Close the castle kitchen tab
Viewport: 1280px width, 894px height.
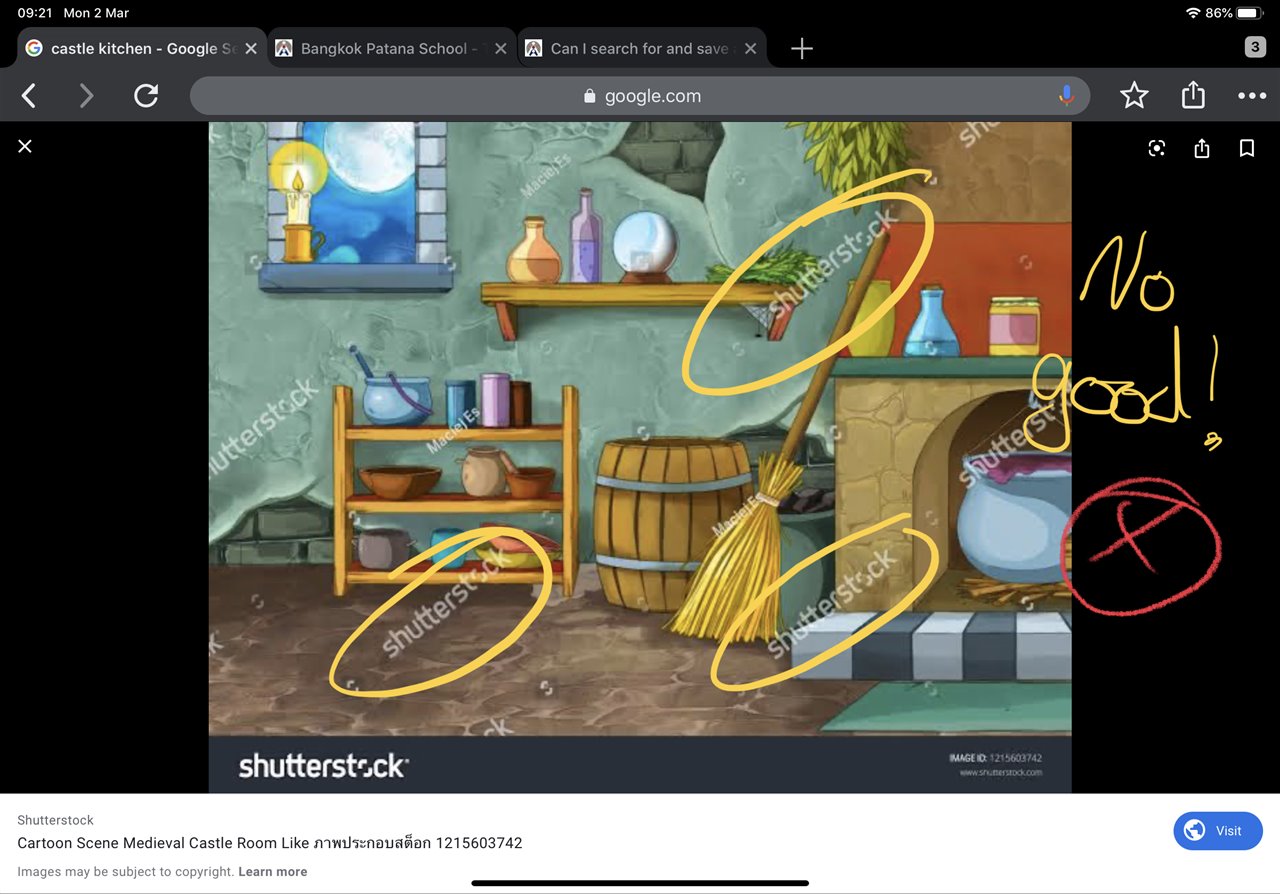pos(250,48)
